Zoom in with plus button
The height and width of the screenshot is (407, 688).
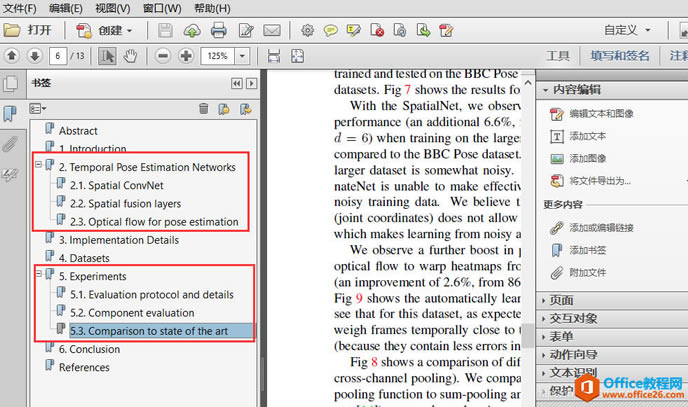[x=186, y=56]
